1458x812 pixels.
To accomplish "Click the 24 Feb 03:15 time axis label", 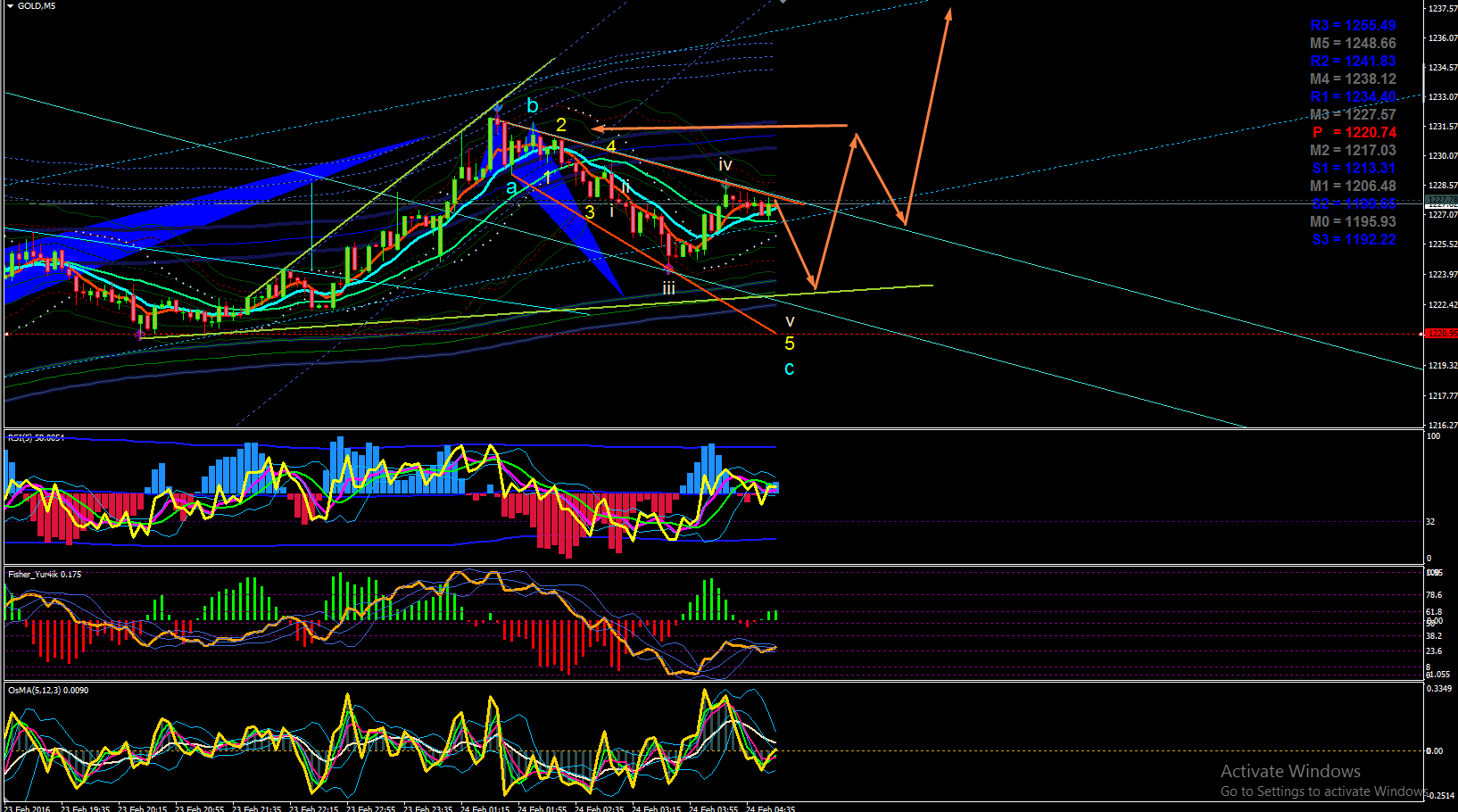I will (x=657, y=808).
